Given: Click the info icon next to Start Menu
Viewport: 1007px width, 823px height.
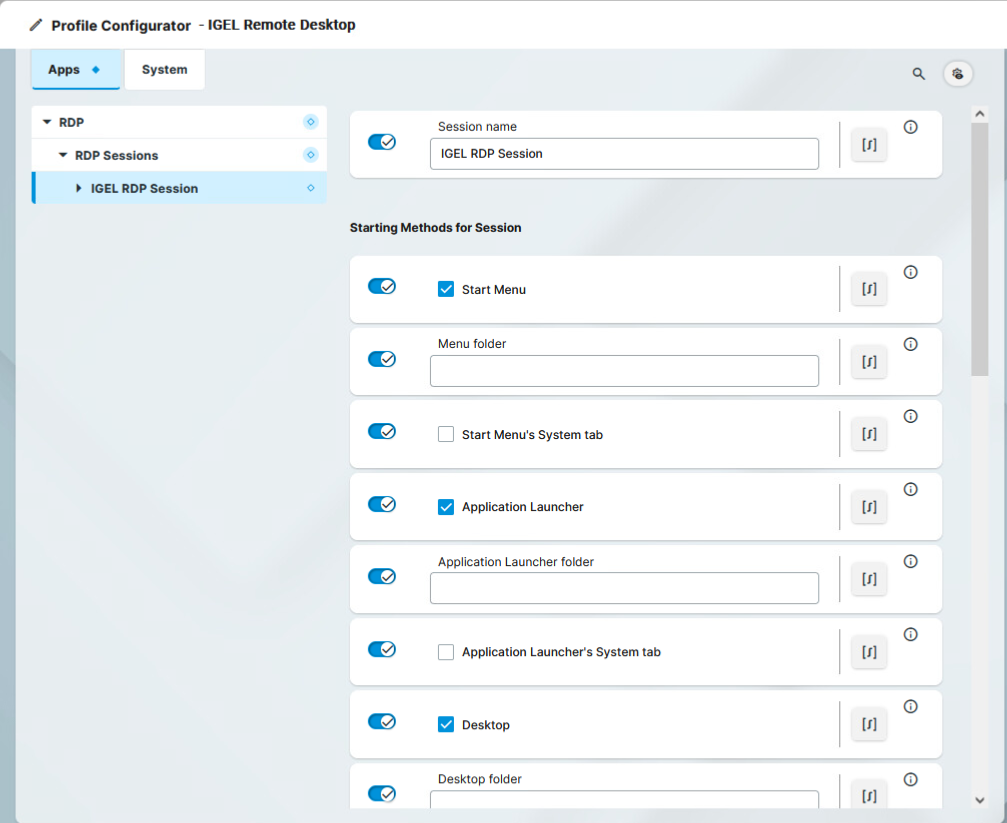Looking at the screenshot, I should [x=910, y=272].
